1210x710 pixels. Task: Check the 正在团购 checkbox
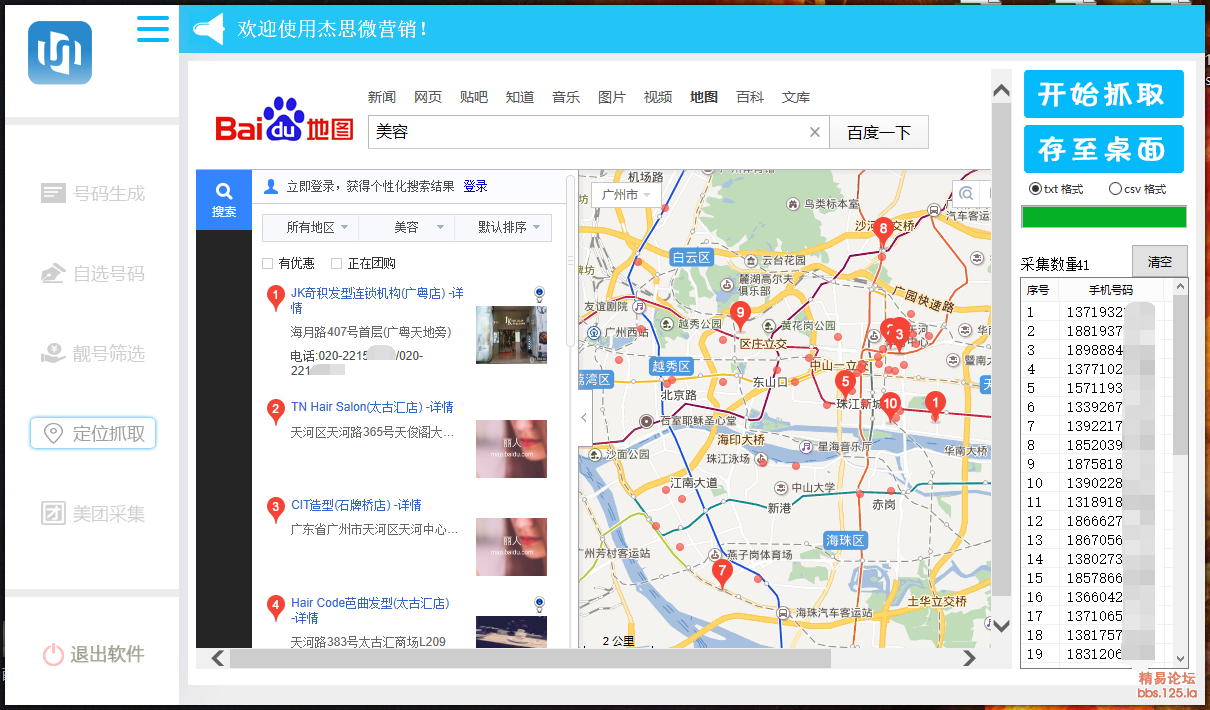337,264
